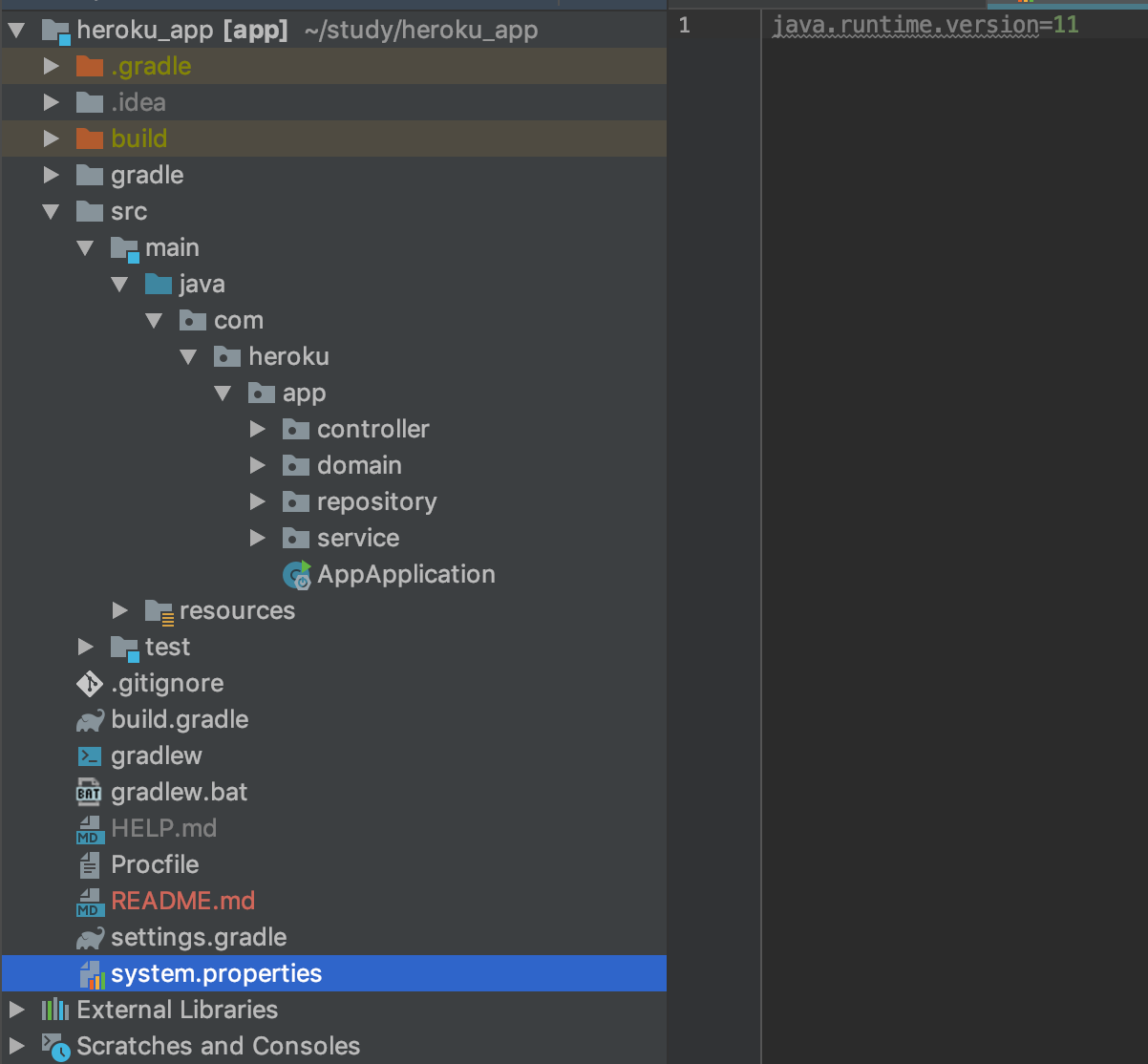Select the system.properties file name

click(x=217, y=974)
